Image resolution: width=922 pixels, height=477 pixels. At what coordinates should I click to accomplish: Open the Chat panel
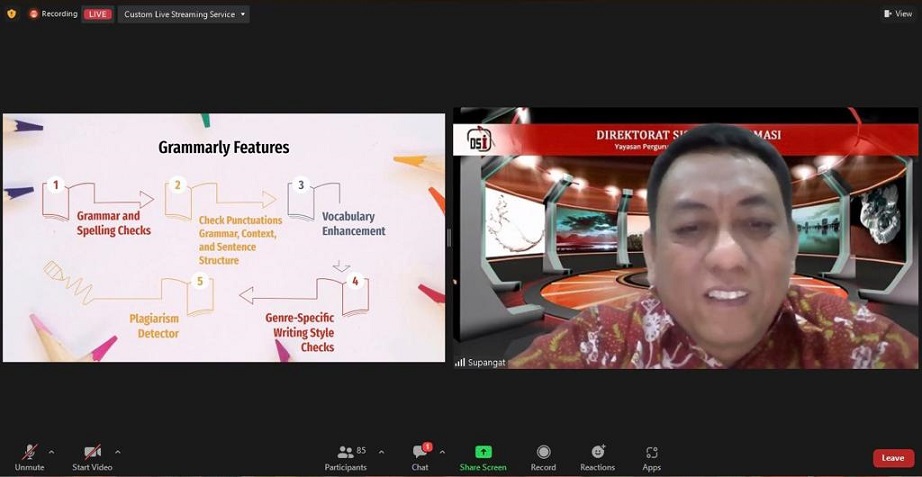(420, 452)
